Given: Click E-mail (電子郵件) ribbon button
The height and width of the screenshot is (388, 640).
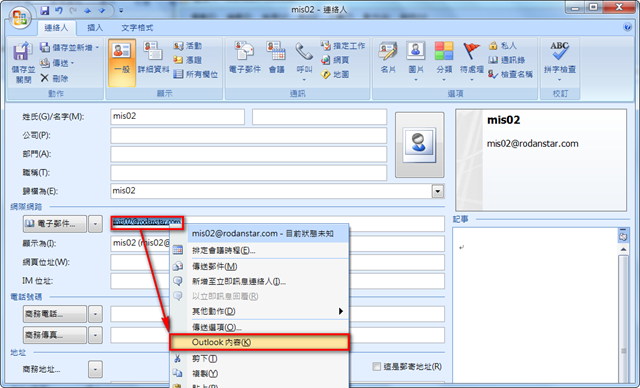Looking at the screenshot, I should pyautogui.click(x=244, y=58).
